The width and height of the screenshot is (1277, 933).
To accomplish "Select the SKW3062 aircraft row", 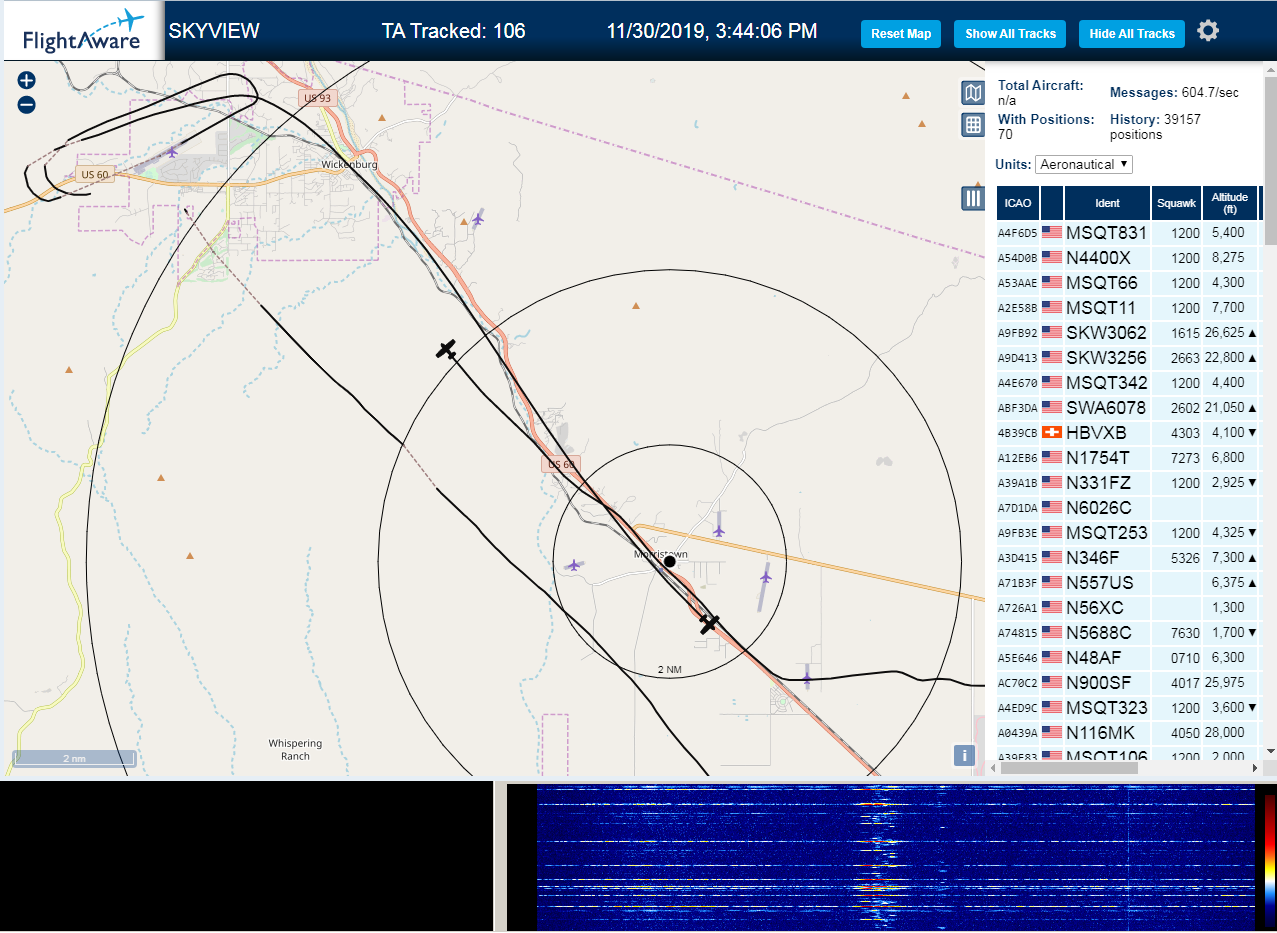I will (1129, 333).
